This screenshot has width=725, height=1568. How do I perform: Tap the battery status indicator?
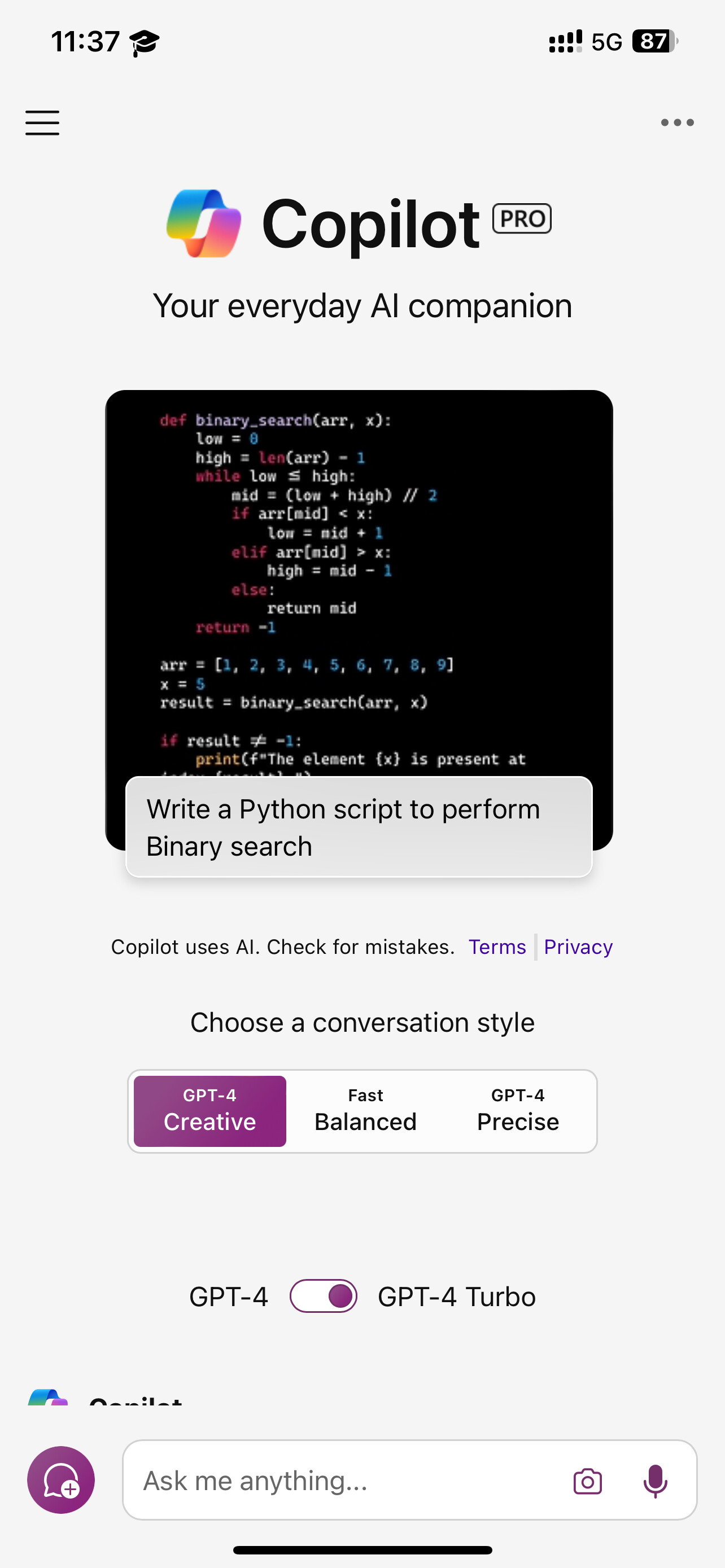(655, 41)
